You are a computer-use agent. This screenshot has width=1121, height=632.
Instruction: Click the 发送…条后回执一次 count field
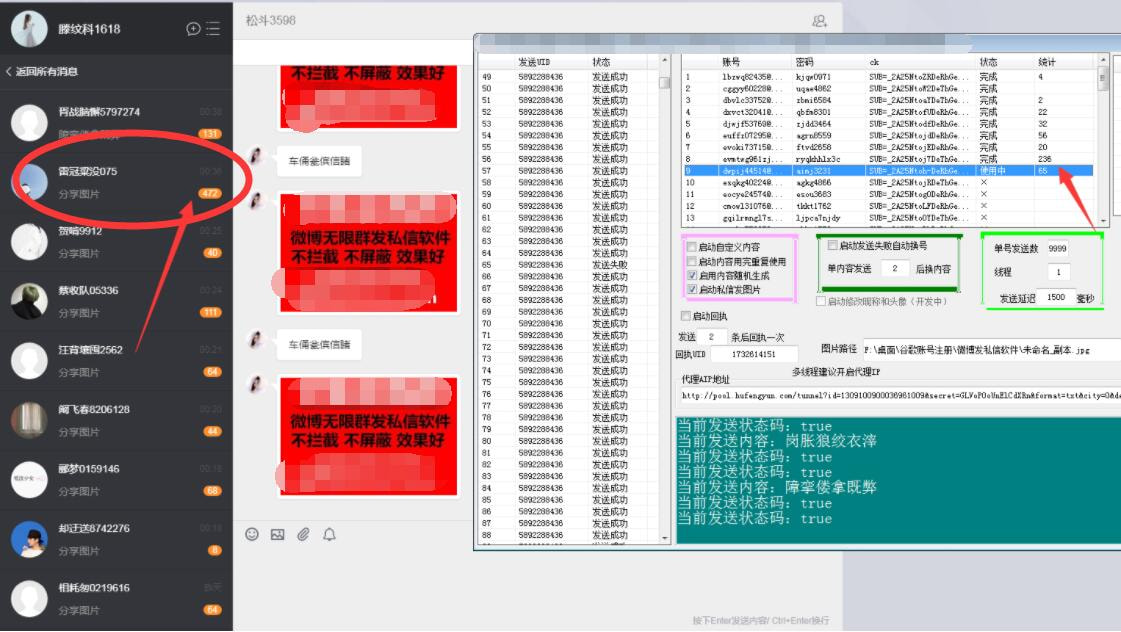[711, 336]
